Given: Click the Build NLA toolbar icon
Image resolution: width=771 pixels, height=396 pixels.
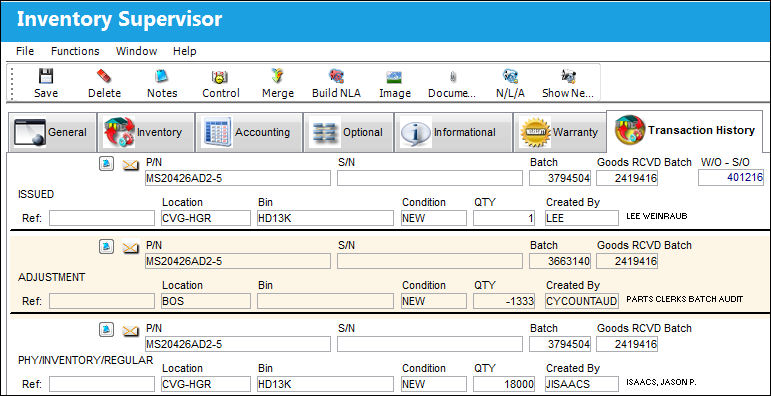Looking at the screenshot, I should point(336,76).
